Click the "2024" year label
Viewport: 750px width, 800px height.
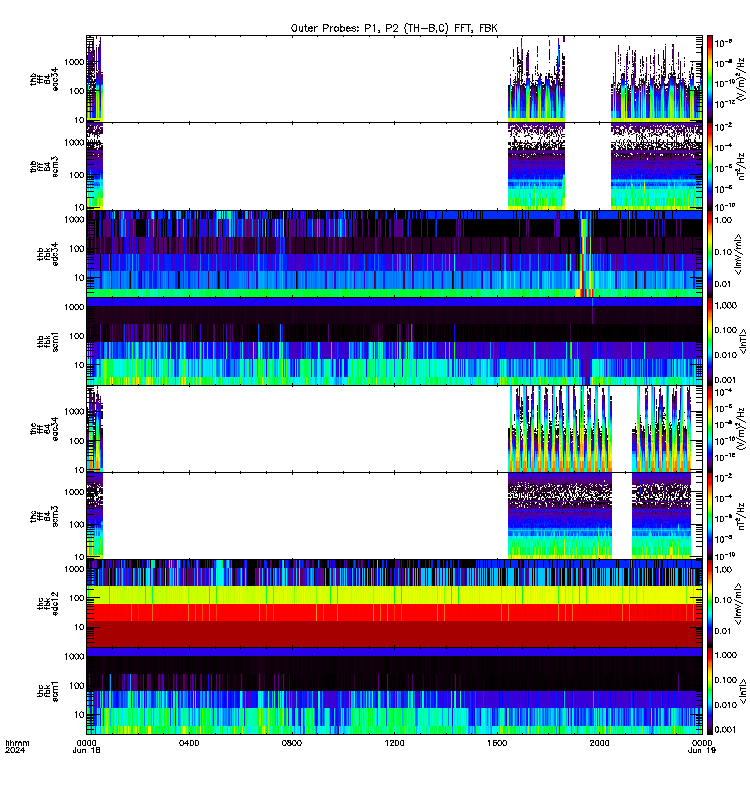[15, 750]
